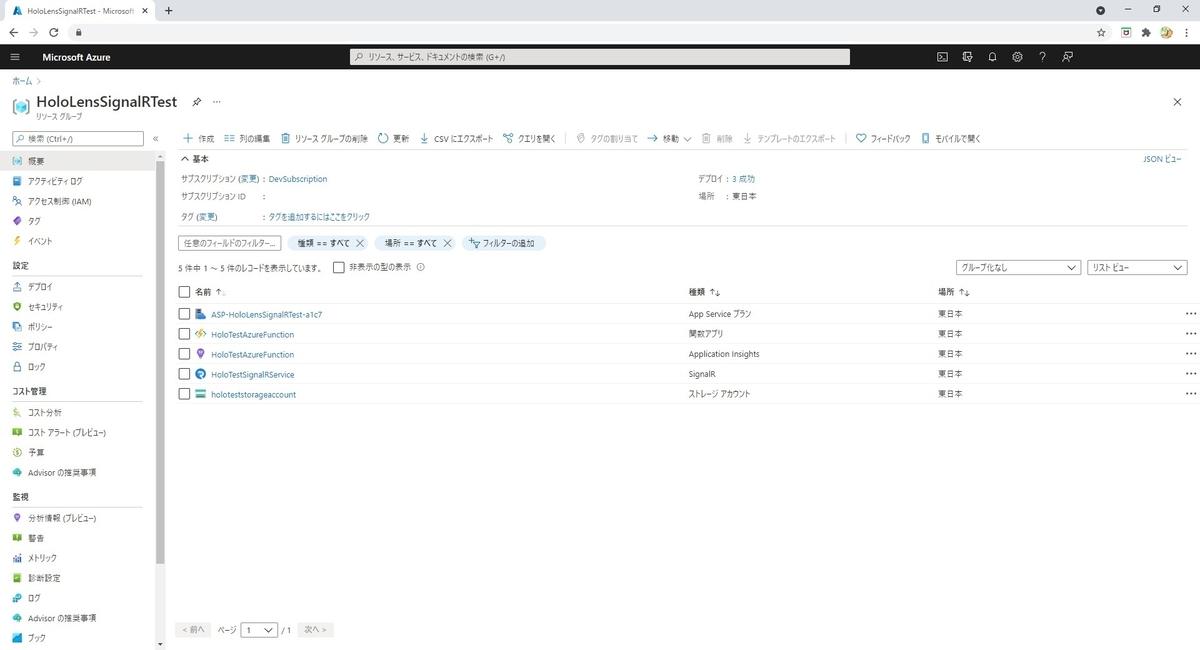Screen dimensions: 1200x650
Task: Check the HoloTestSignalRService row checkbox
Action: pyautogui.click(x=184, y=374)
